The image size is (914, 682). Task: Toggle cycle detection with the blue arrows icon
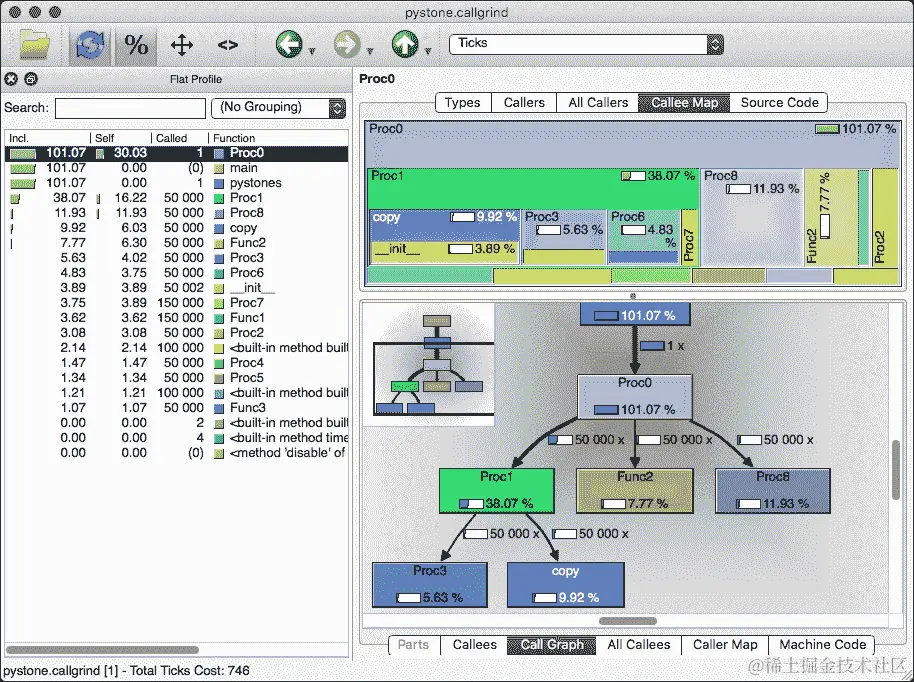coord(90,45)
